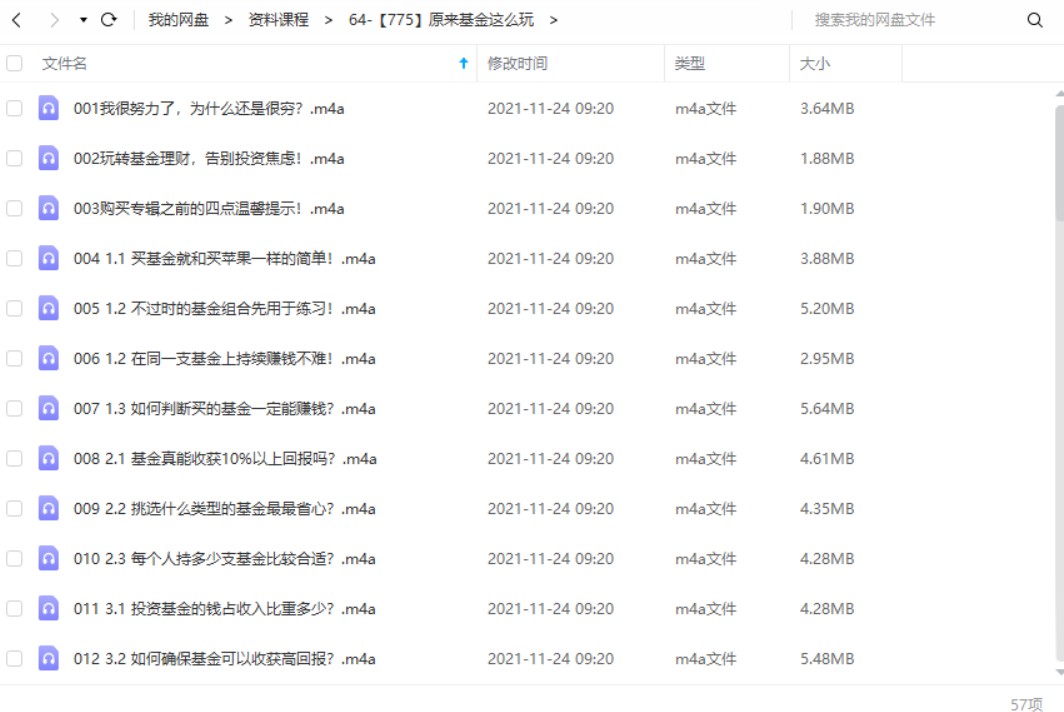Image resolution: width=1064 pixels, height=712 pixels.
Task: Toggle the sort arrow on 文件名 column
Action: pos(463,61)
